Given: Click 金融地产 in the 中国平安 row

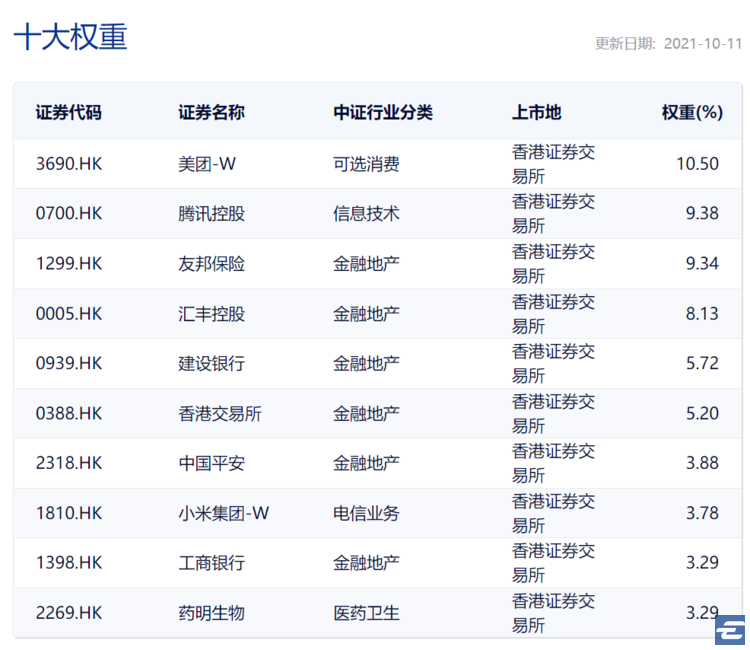Looking at the screenshot, I should coord(366,463).
